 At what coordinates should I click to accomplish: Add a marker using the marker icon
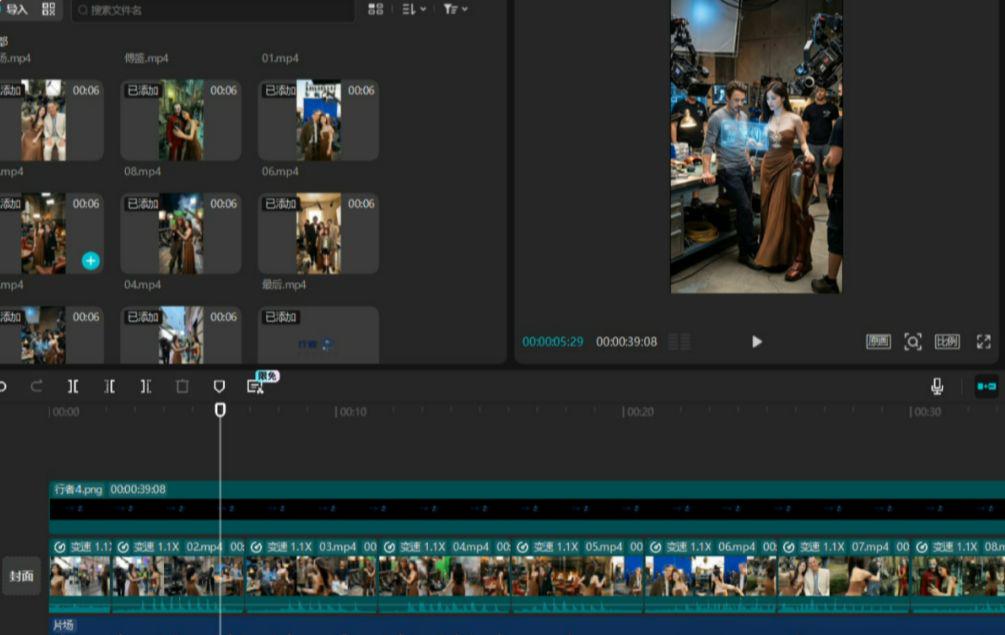(x=219, y=386)
